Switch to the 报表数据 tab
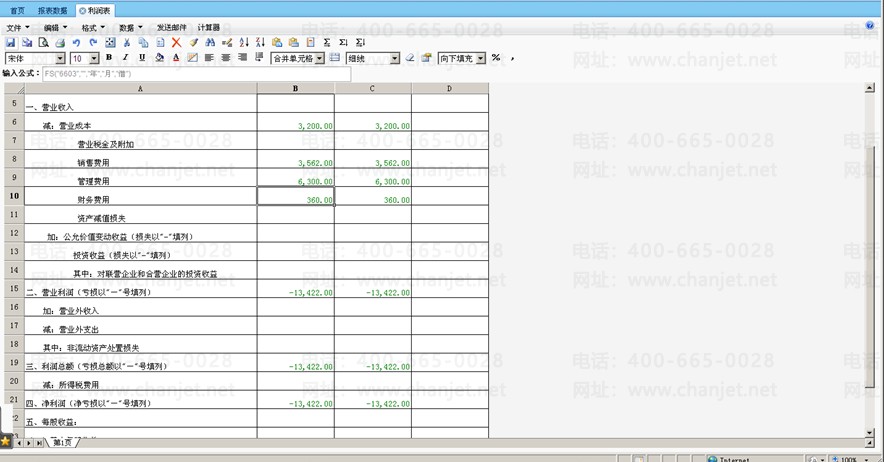 coord(54,9)
